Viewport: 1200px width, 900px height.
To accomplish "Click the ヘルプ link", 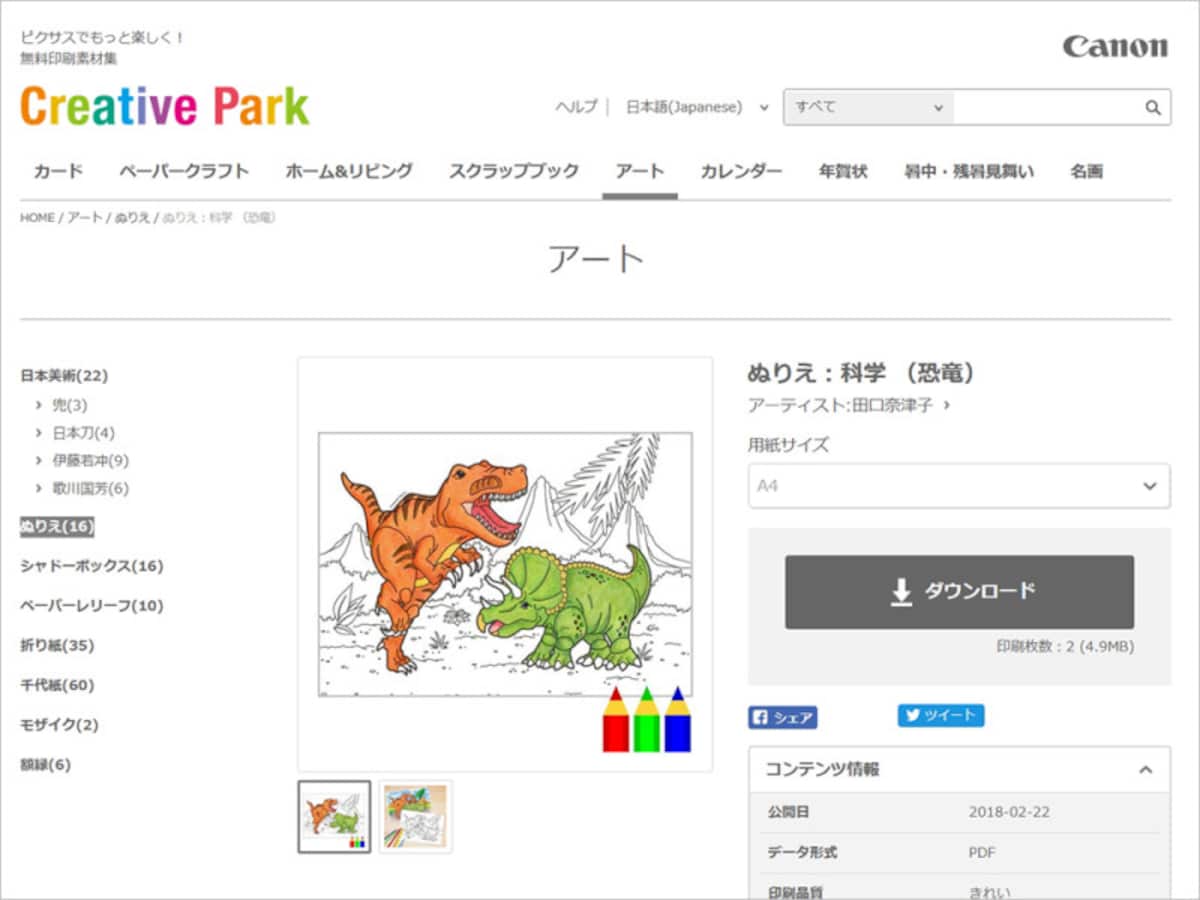I will [576, 107].
